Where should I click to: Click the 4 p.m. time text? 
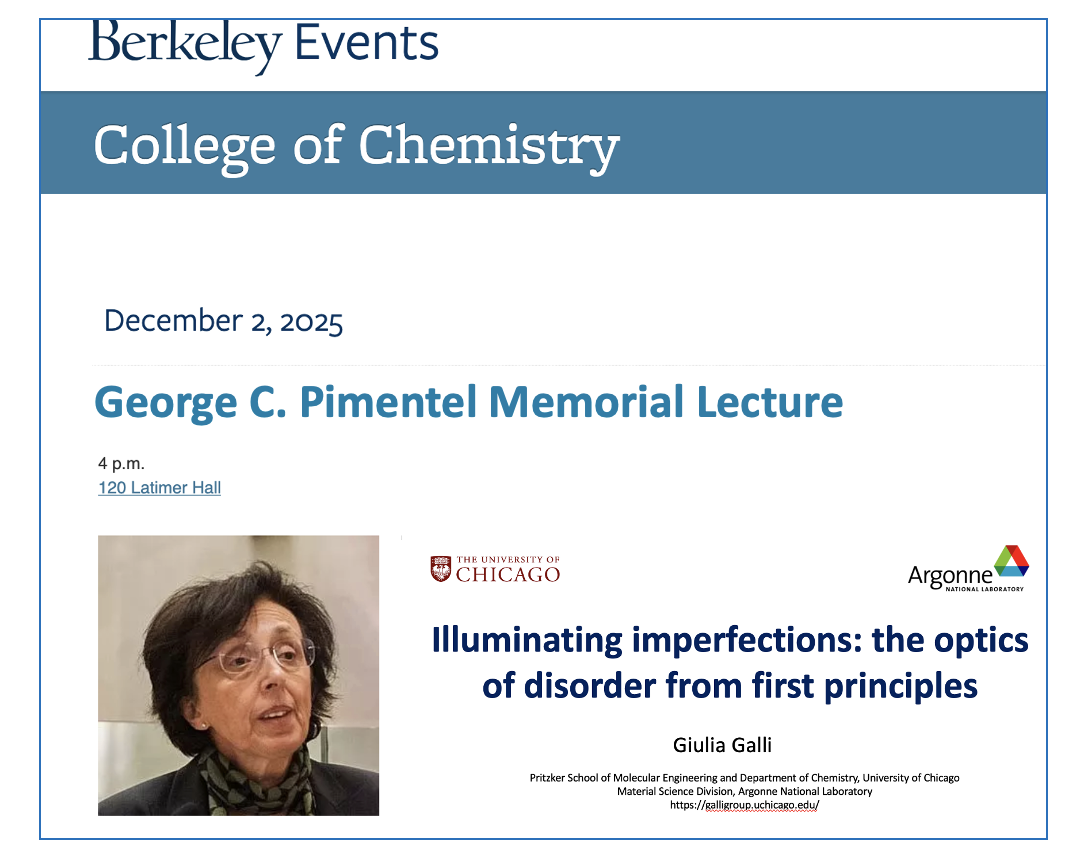tap(121, 464)
